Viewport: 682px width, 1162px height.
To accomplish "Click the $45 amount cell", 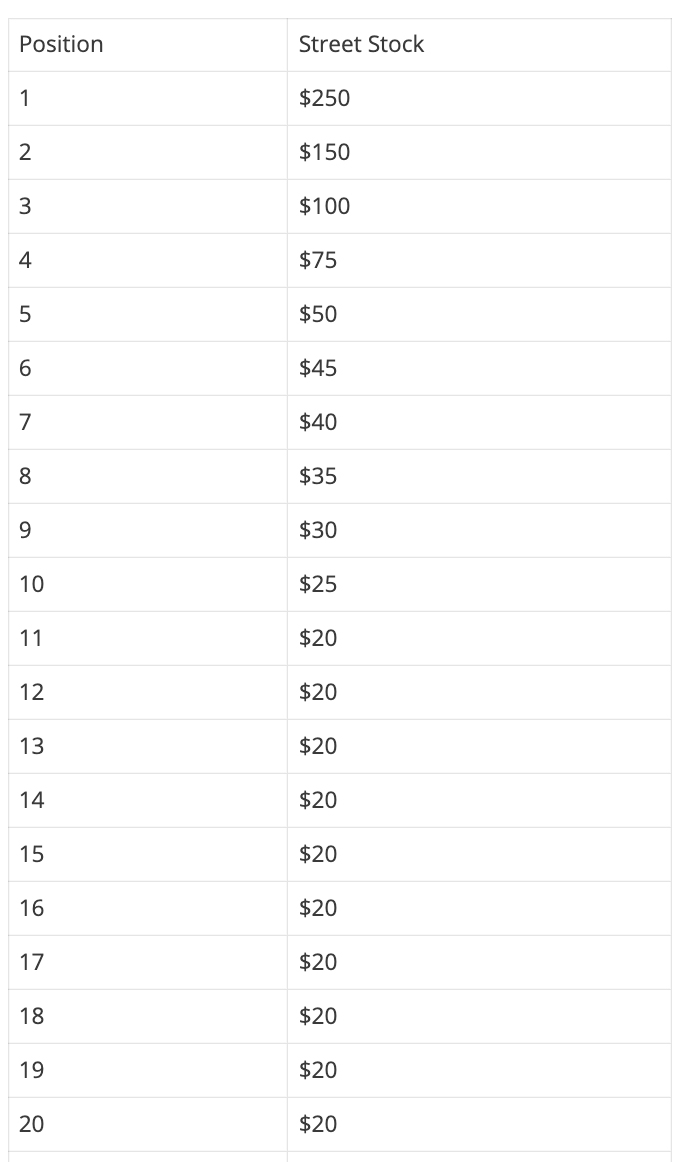I will point(479,369).
